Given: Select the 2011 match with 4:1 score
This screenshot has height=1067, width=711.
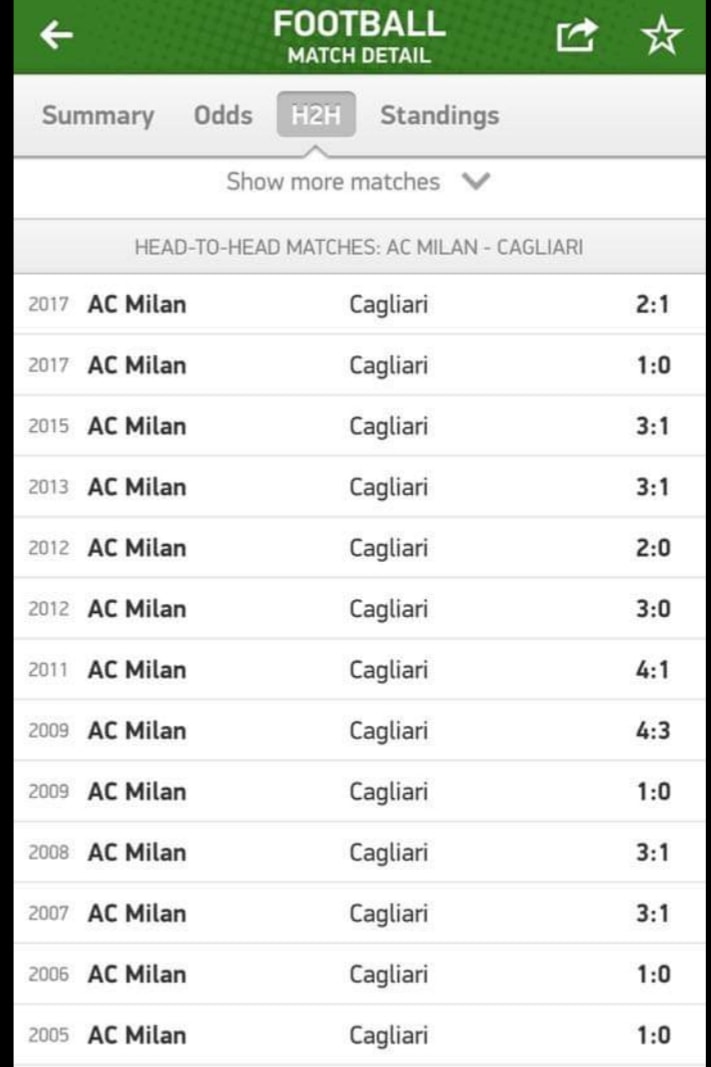Looking at the screenshot, I should (359, 670).
